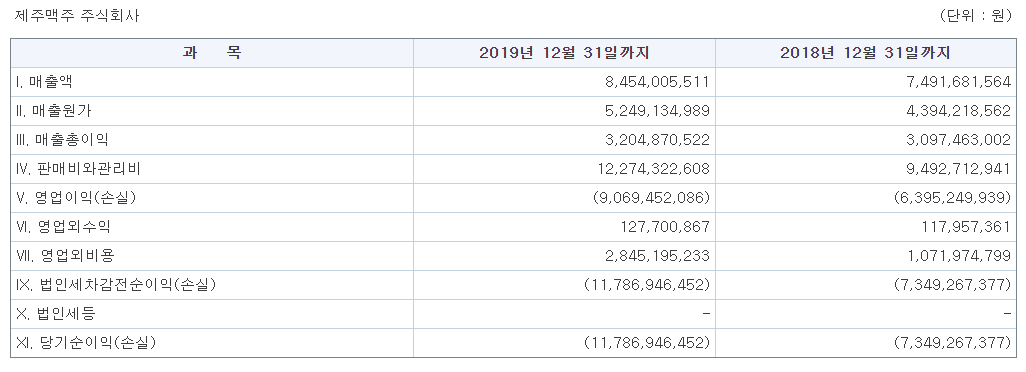Viewport: 1026px width, 372px height.
Task: Click 2018 value in 법인세차감전순이익 row
Action: pos(953,284)
